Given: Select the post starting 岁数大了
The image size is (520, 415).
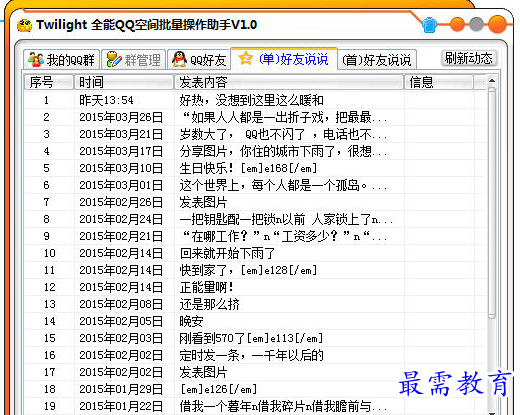Looking at the screenshot, I should pos(283,134).
